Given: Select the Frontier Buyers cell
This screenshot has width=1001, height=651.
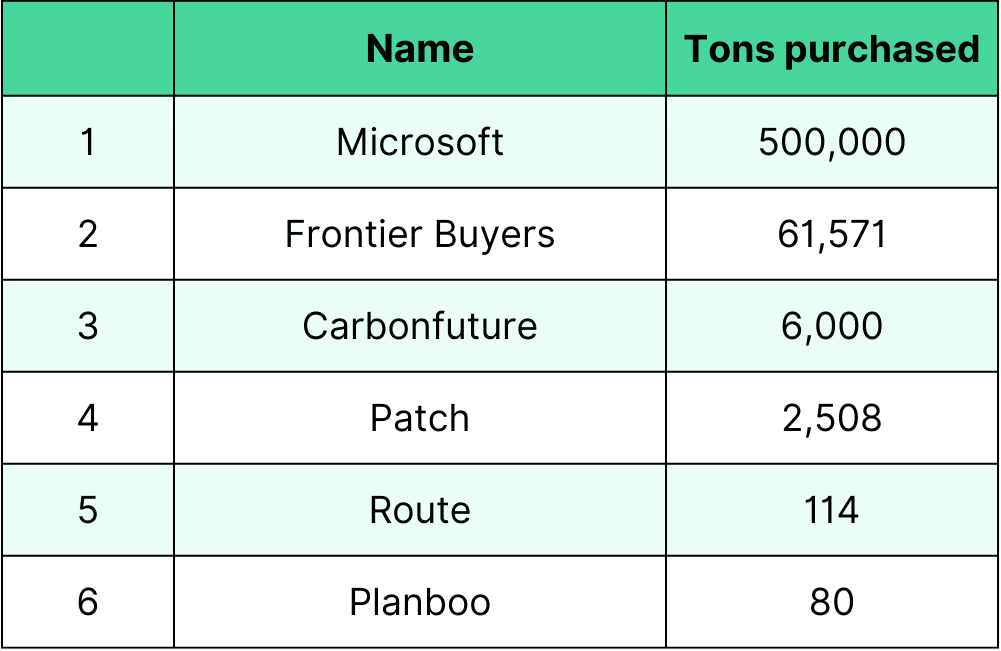Looking at the screenshot, I should [420, 234].
